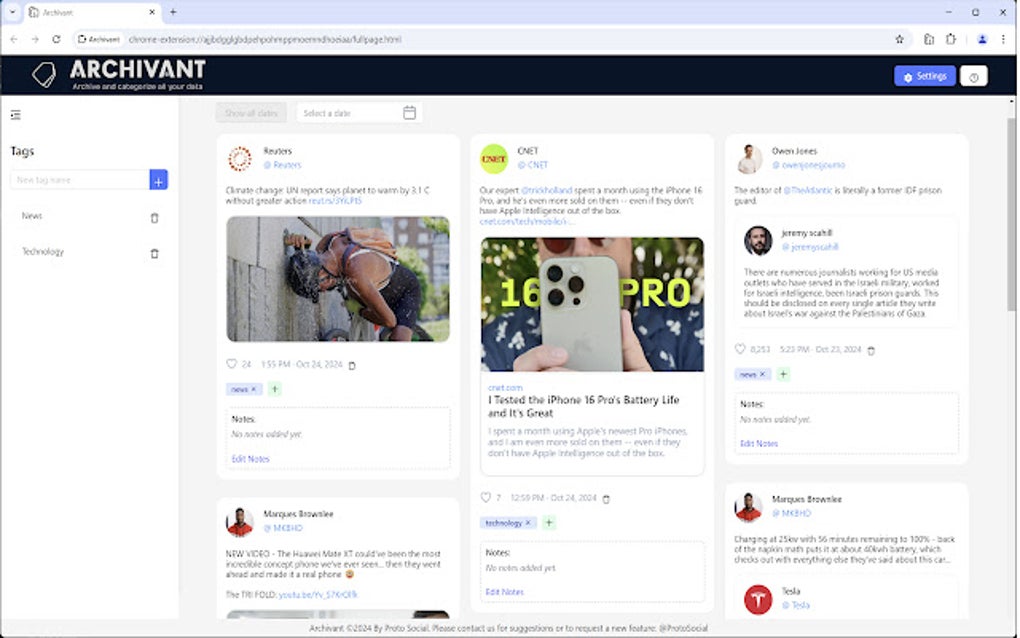Filter by the Technology tag in sidebar
The image size is (1020, 638).
[43, 252]
